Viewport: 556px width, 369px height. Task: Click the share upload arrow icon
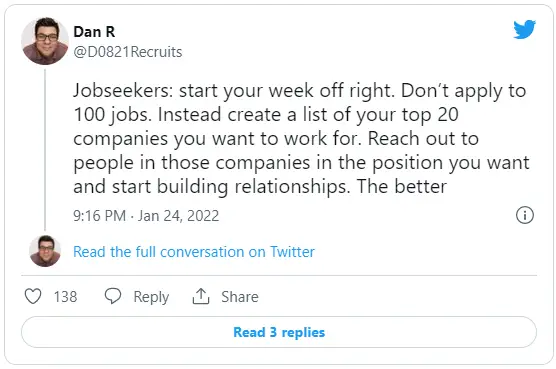pyautogui.click(x=201, y=296)
